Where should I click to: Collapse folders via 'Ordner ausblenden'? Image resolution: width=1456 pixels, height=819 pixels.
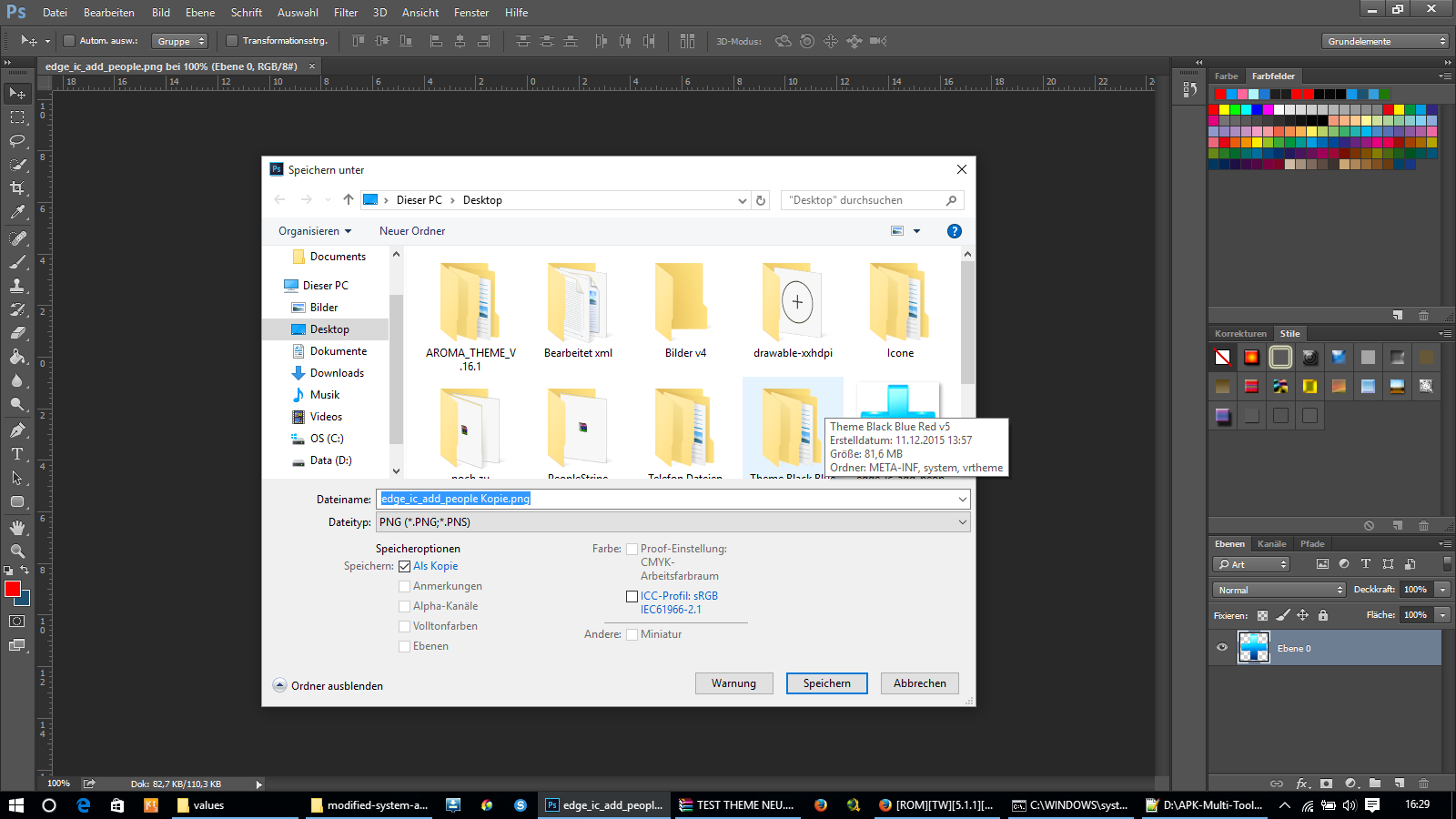328,686
